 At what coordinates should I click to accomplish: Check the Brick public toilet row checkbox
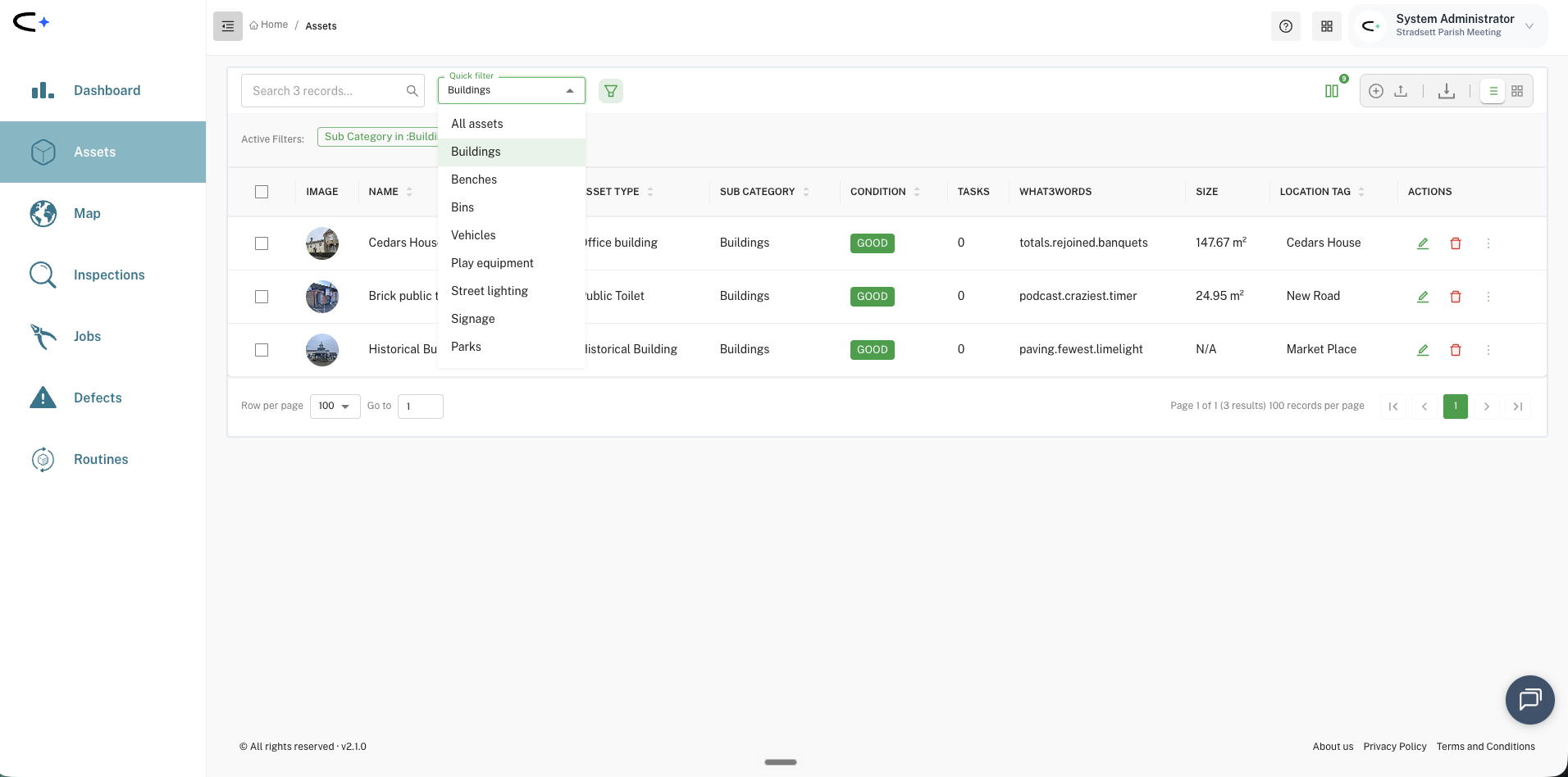pos(262,297)
